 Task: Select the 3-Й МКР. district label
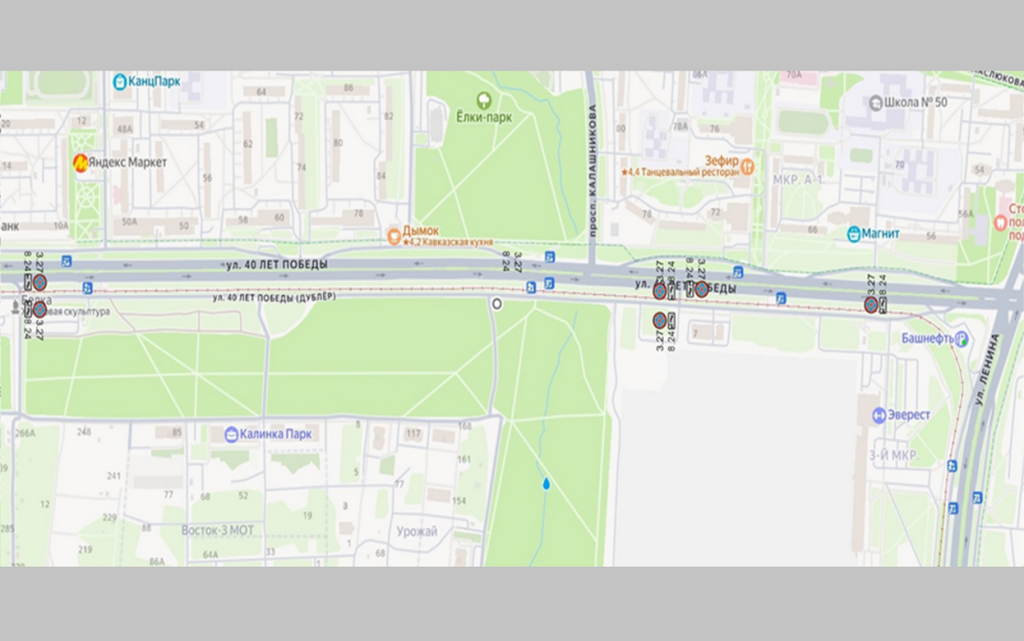click(894, 455)
